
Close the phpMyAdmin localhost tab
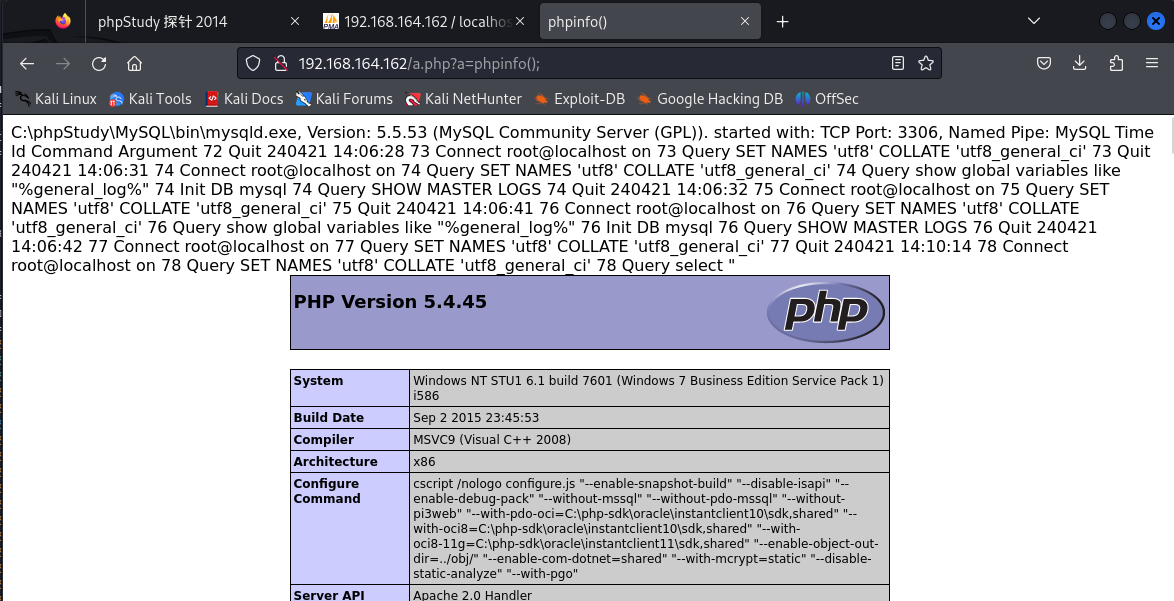520,22
